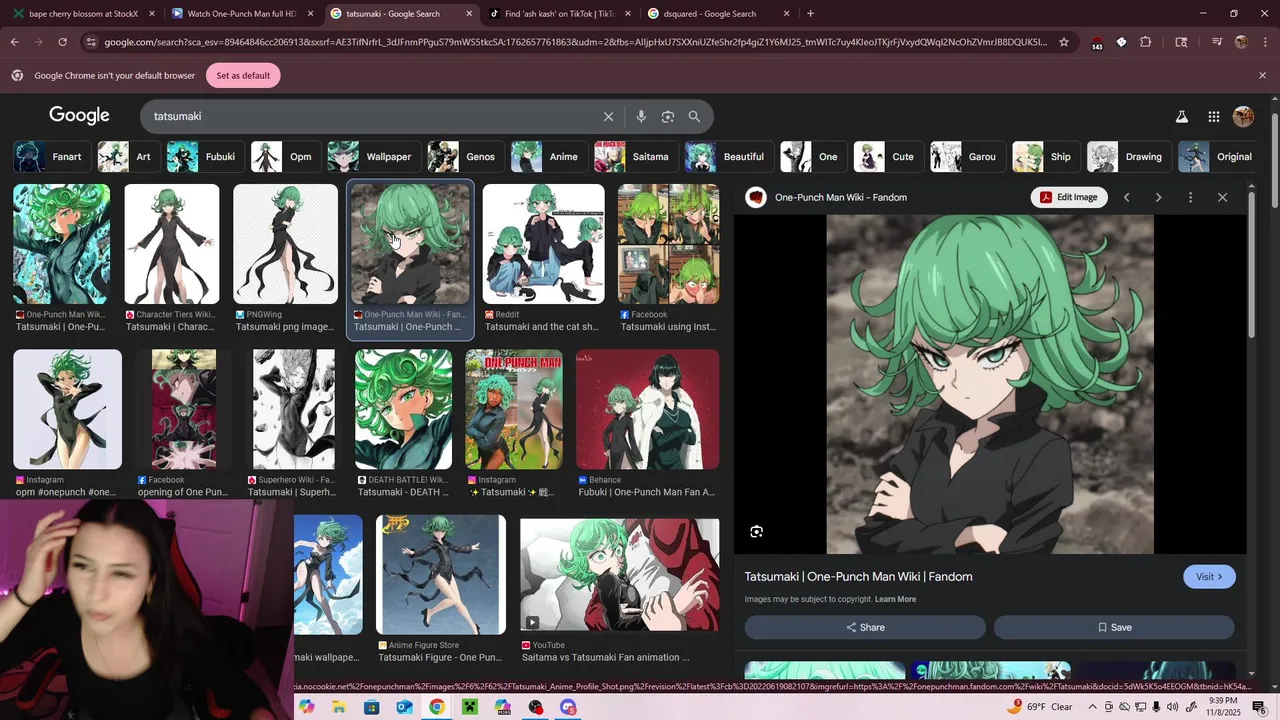Open the Reddit Tatsumaki and cat thumbnail
The image size is (1280, 720).
click(x=543, y=244)
